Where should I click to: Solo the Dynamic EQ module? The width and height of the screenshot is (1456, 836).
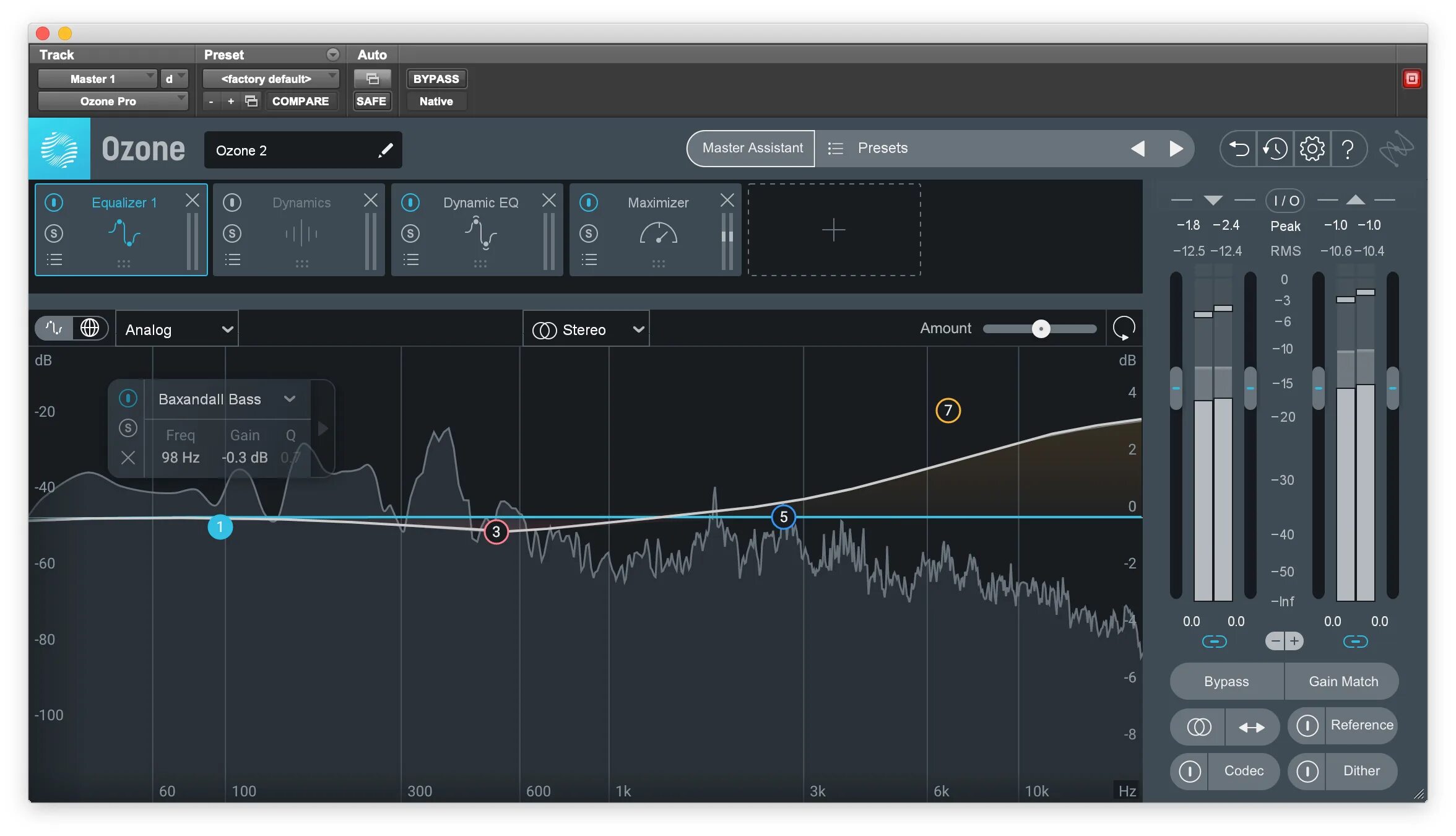pyautogui.click(x=410, y=233)
